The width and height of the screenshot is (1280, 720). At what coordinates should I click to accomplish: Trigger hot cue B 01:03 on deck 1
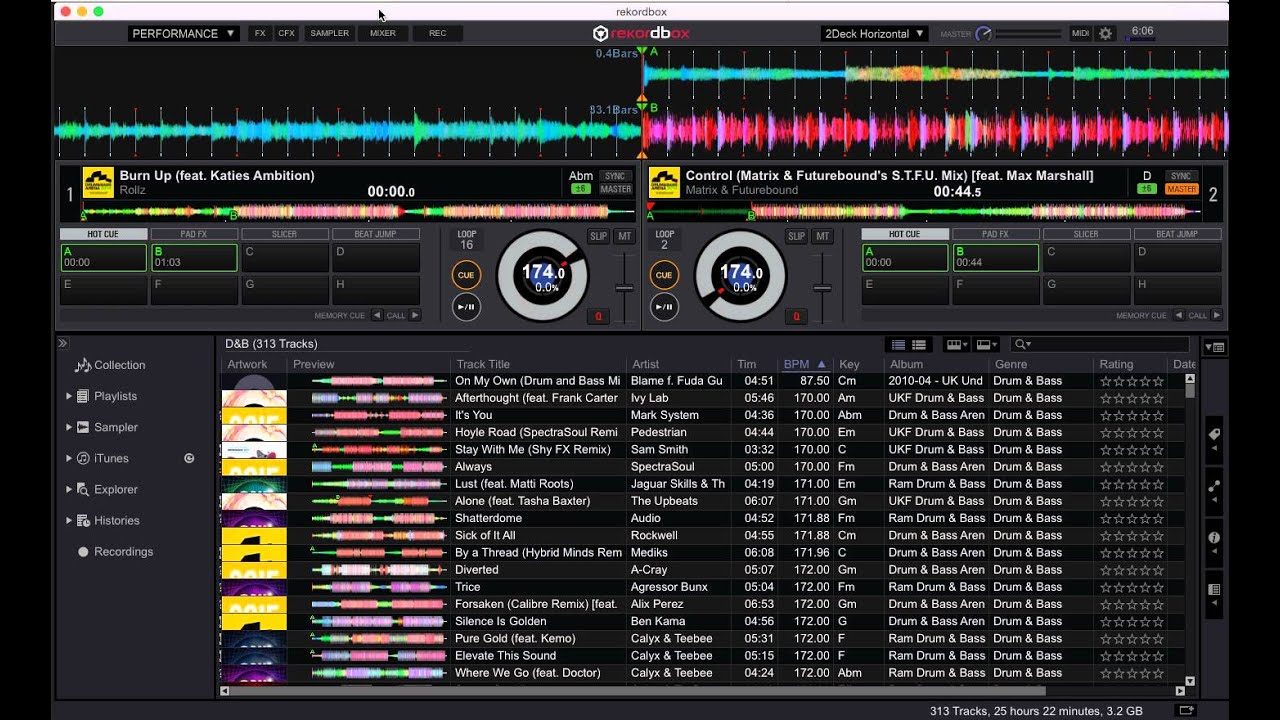[194, 257]
